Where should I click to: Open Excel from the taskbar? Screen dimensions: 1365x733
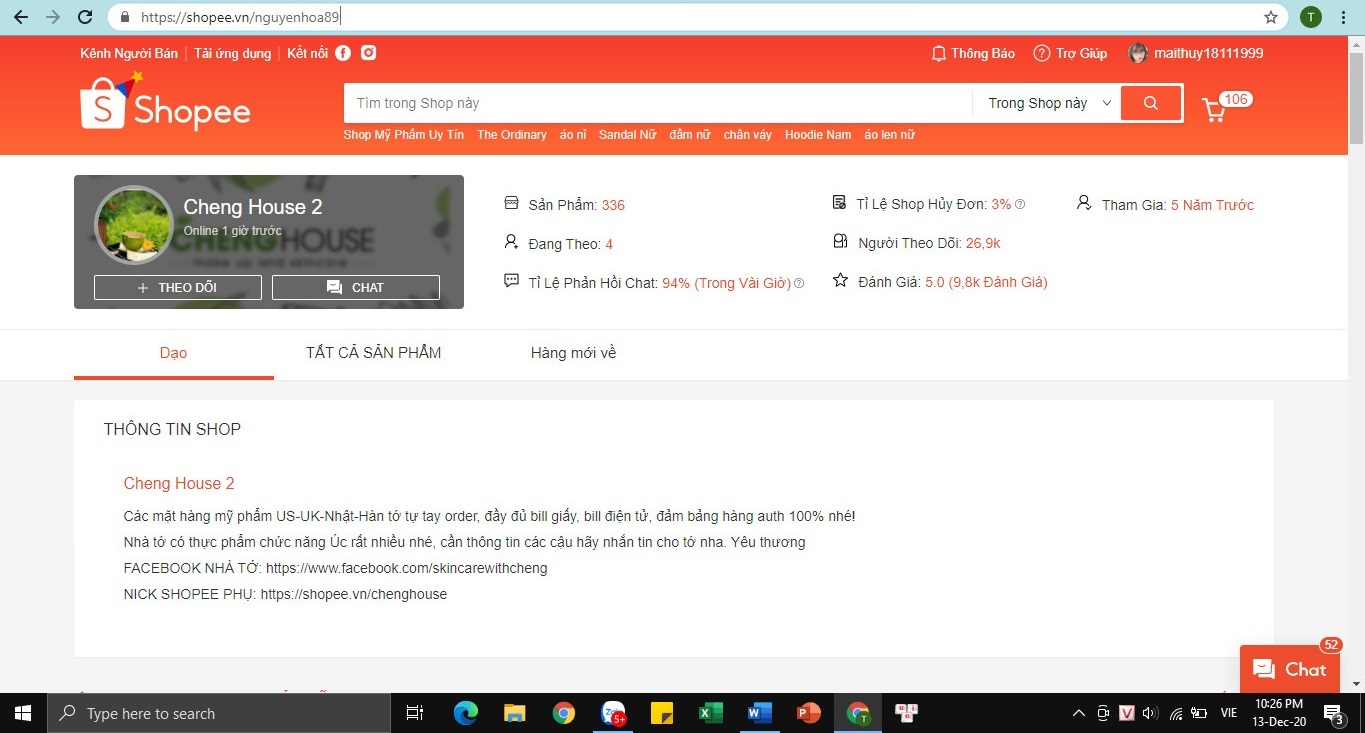[x=710, y=713]
